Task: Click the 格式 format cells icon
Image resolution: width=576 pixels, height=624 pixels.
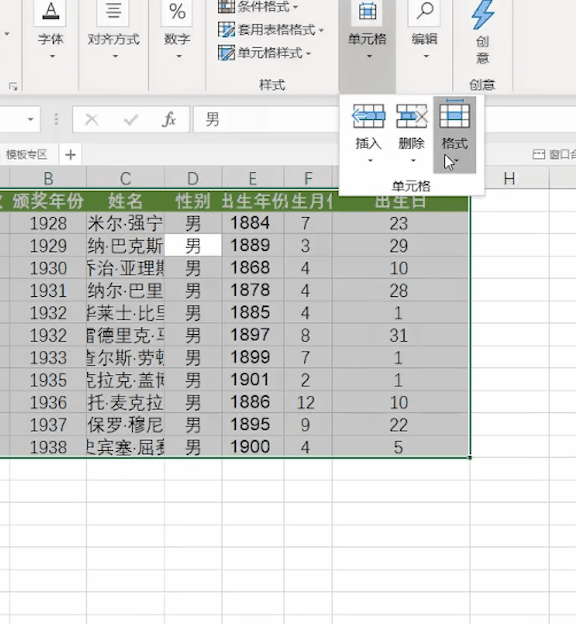Action: coord(455,114)
